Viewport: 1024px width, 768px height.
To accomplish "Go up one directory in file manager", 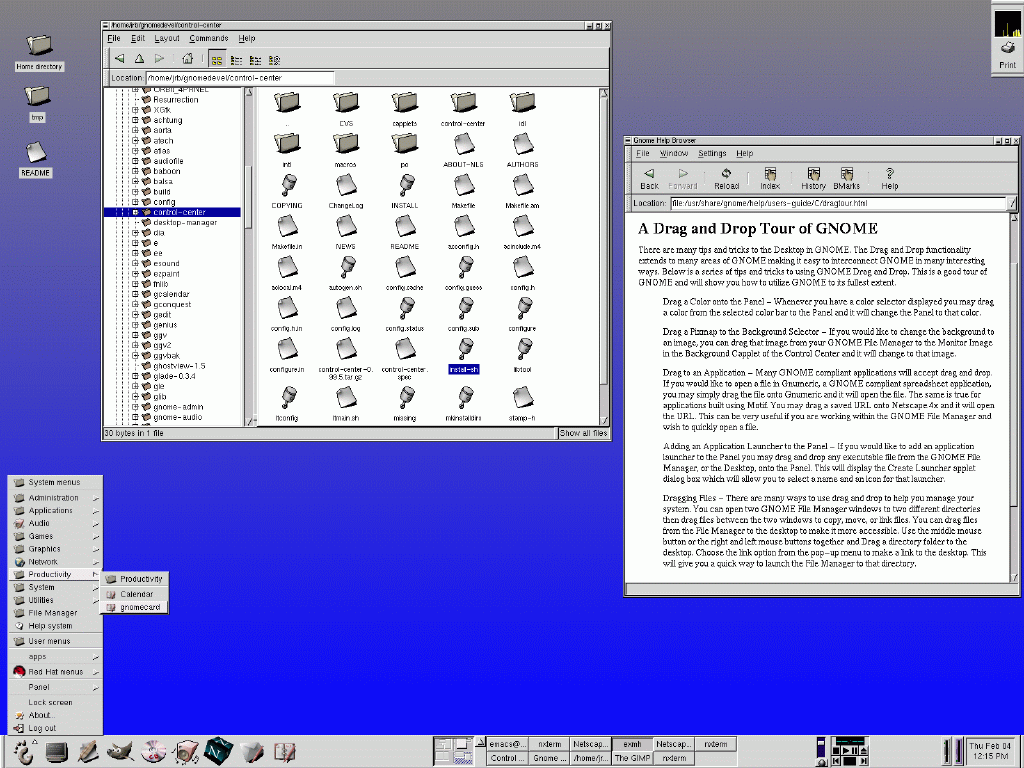I will (139, 59).
